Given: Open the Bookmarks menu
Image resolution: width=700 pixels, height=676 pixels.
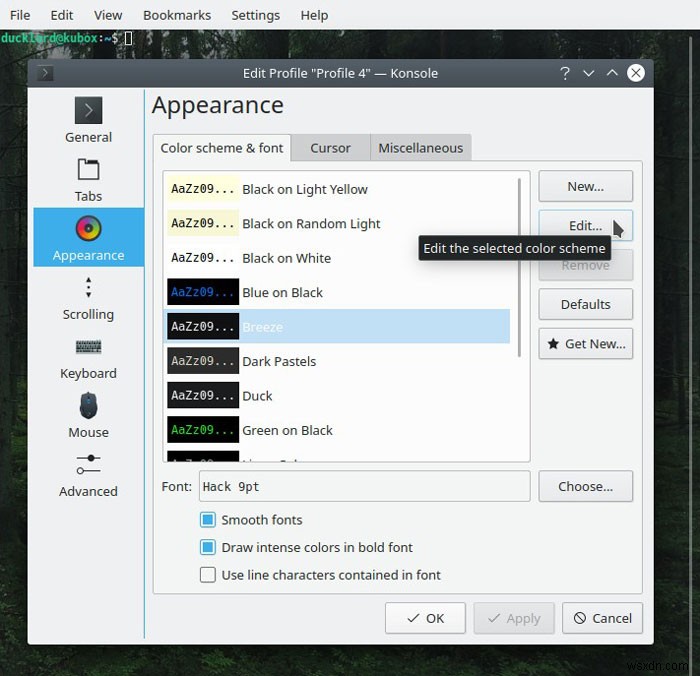Looking at the screenshot, I should pyautogui.click(x=177, y=15).
